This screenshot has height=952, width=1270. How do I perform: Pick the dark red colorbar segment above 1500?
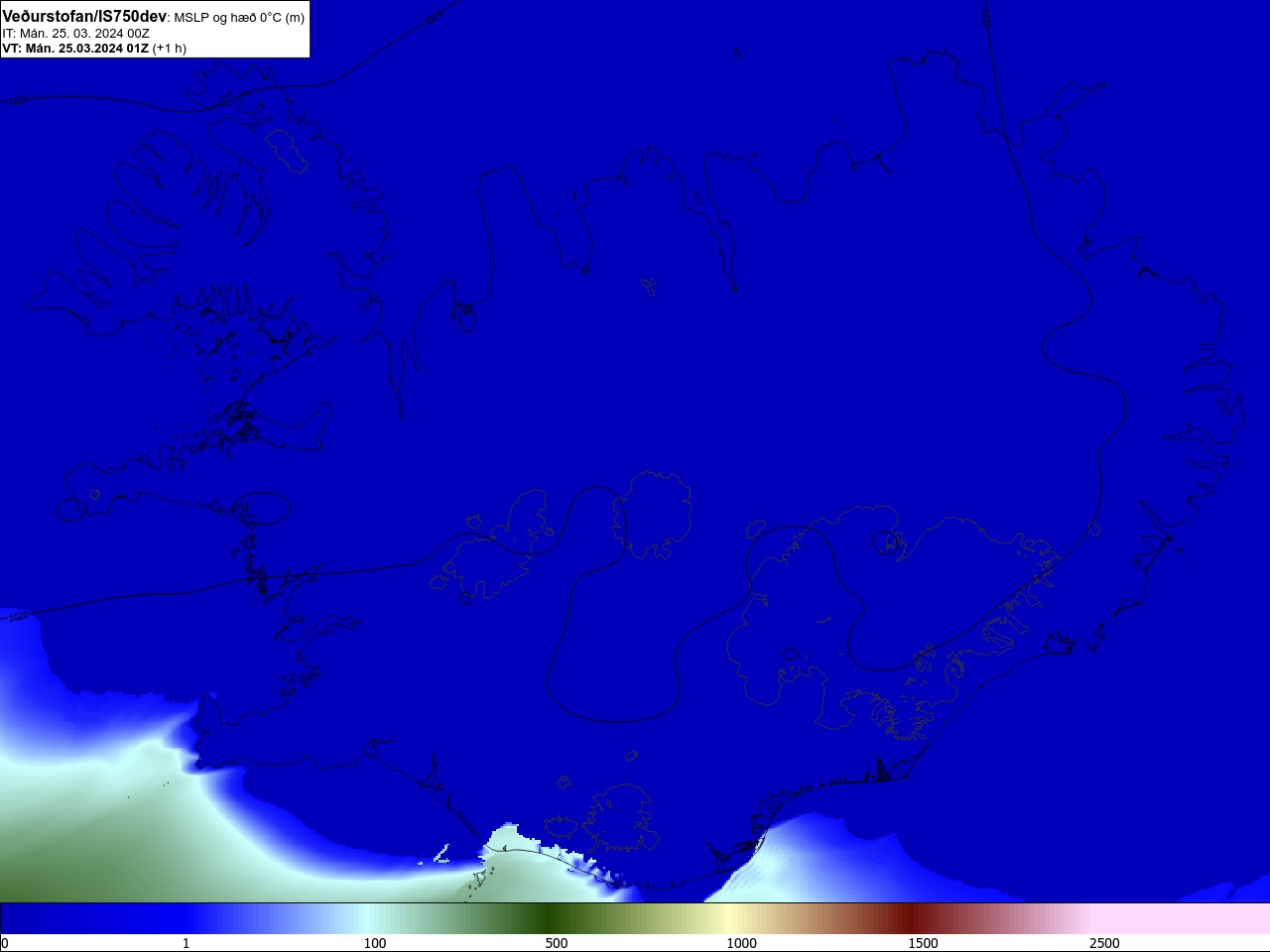911,918
